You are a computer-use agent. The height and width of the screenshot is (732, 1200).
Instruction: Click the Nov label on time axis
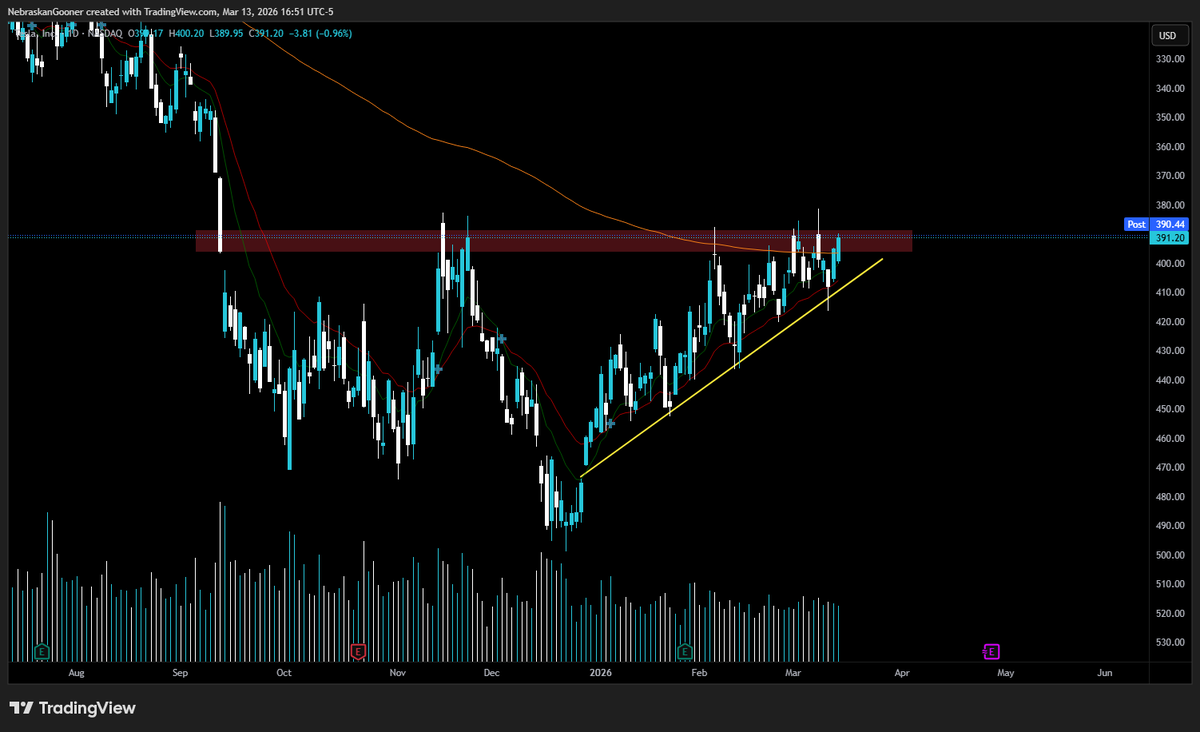[398, 674]
